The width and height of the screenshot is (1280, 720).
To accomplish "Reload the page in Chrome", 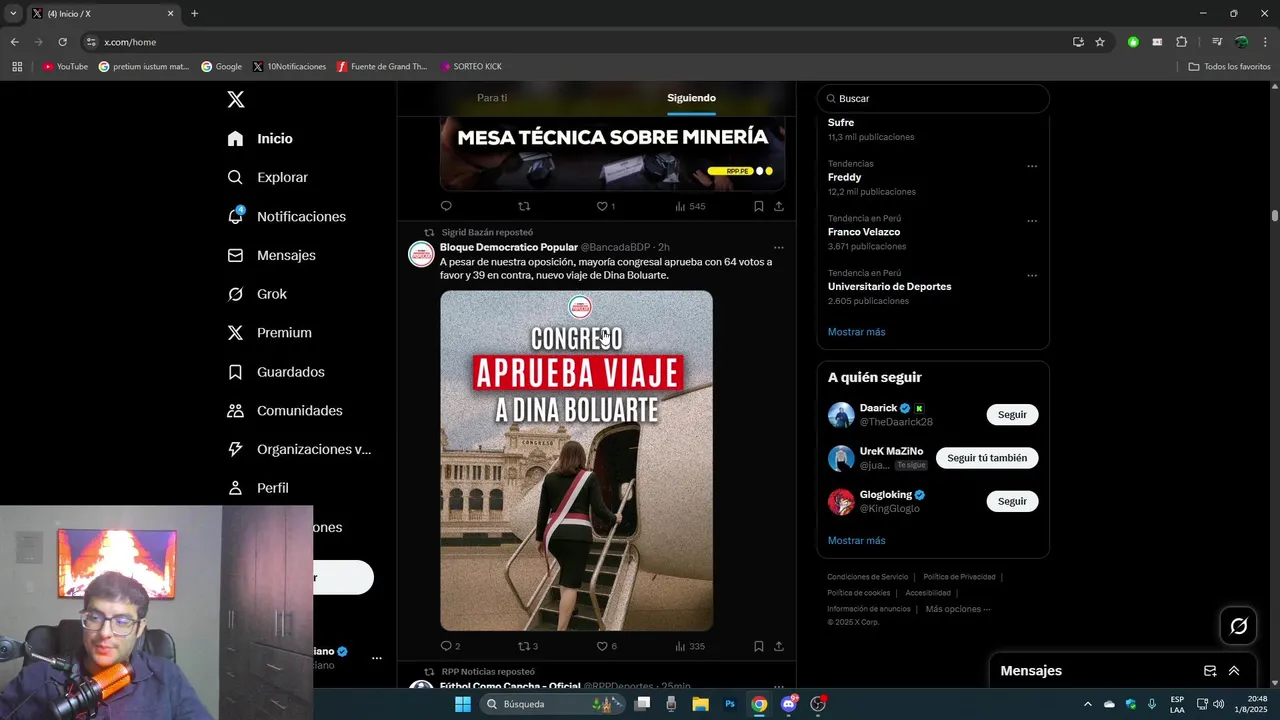I will click(x=62, y=42).
